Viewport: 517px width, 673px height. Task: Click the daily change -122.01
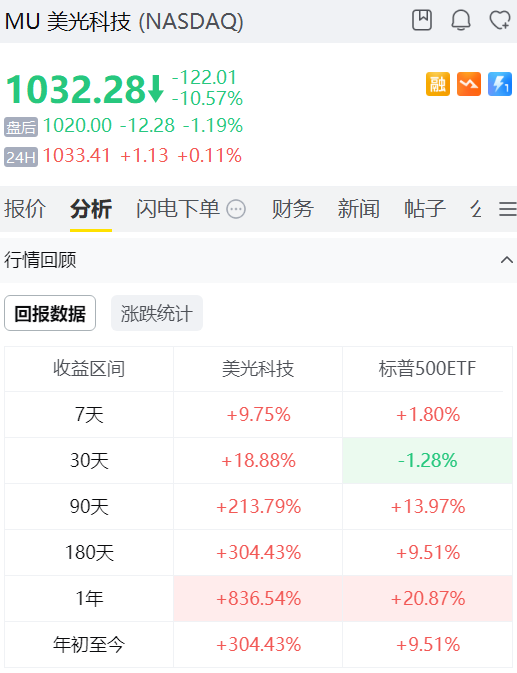point(204,78)
